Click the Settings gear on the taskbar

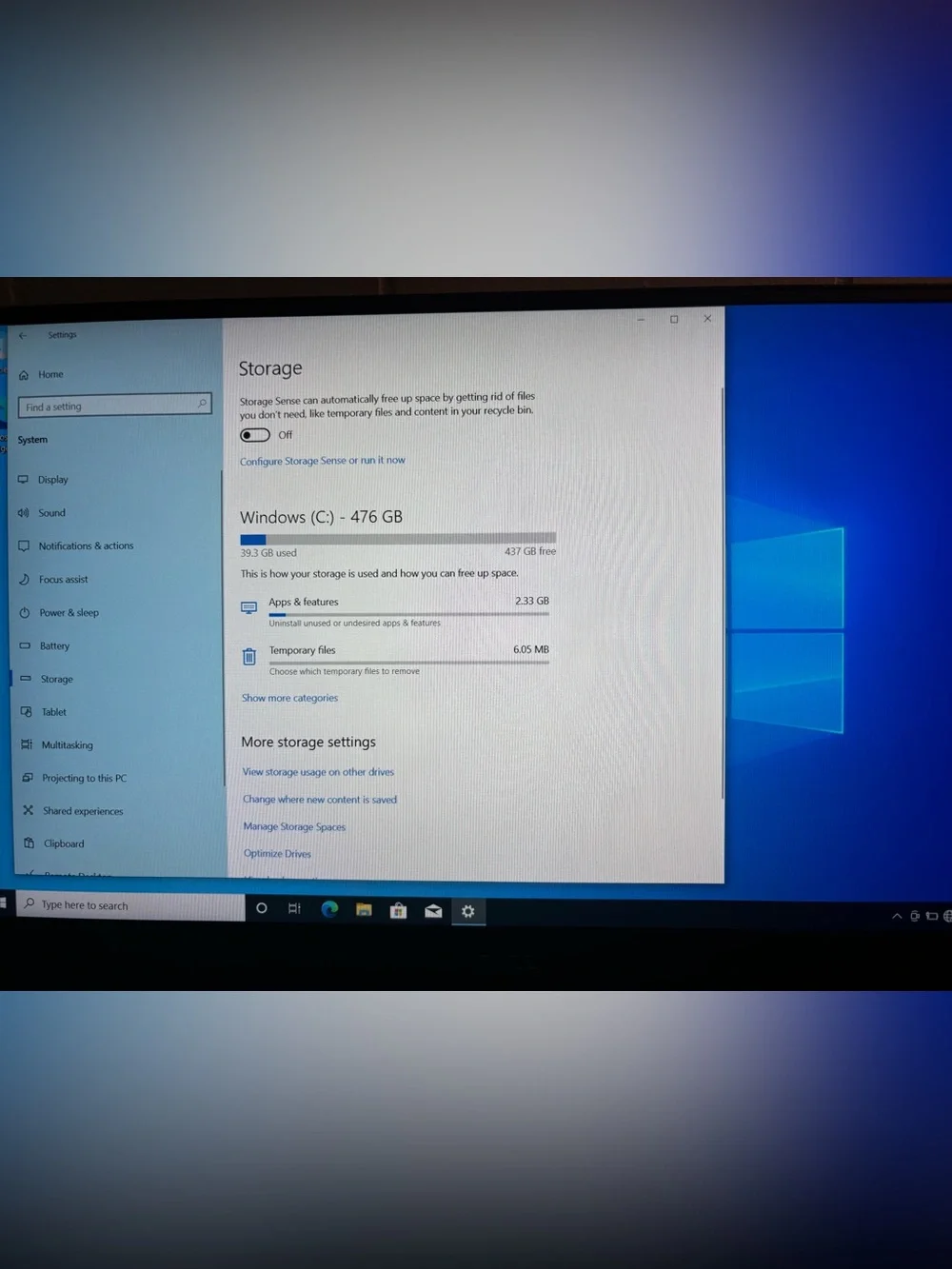pos(467,911)
